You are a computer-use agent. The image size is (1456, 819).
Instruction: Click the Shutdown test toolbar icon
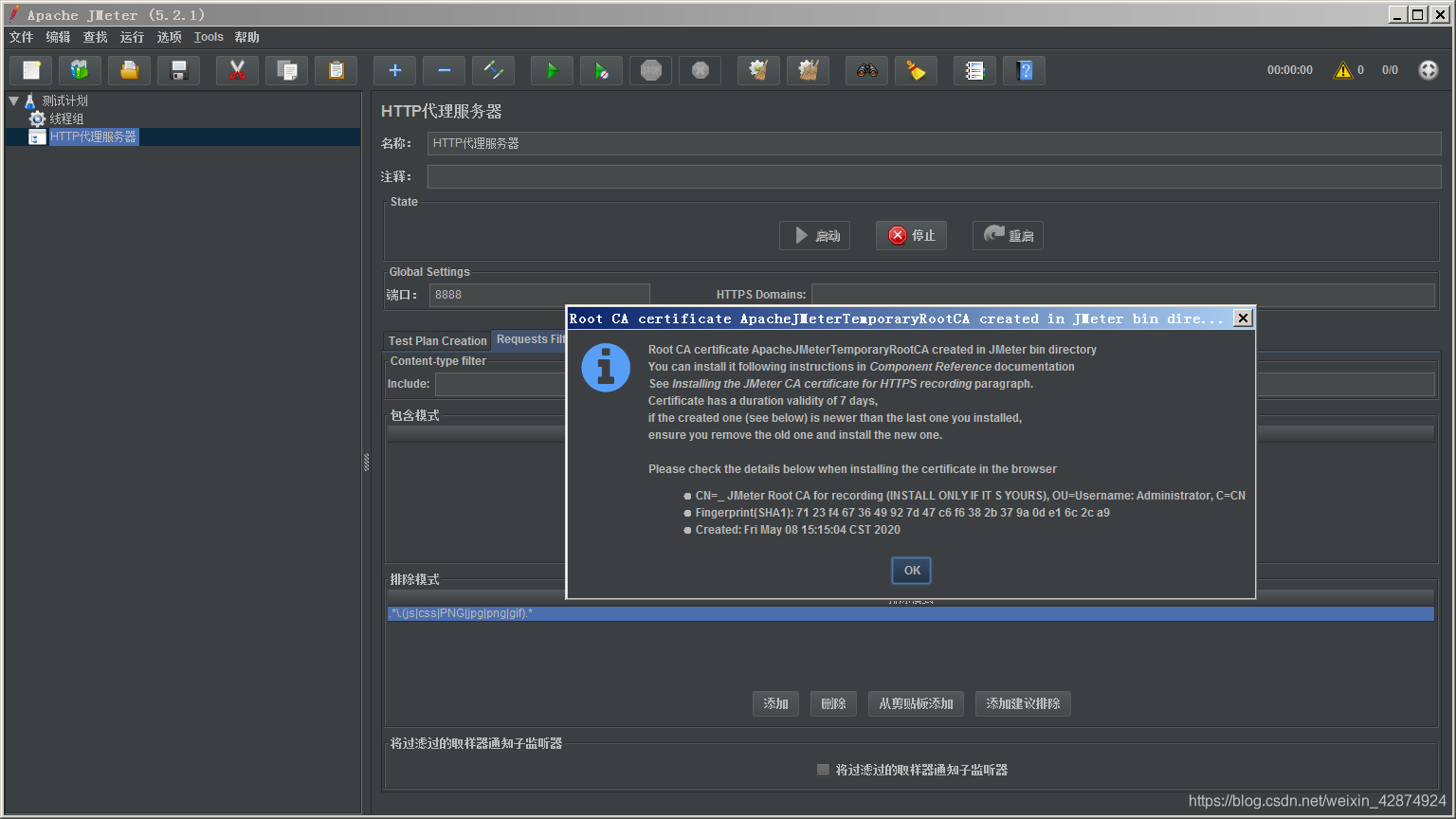click(701, 70)
